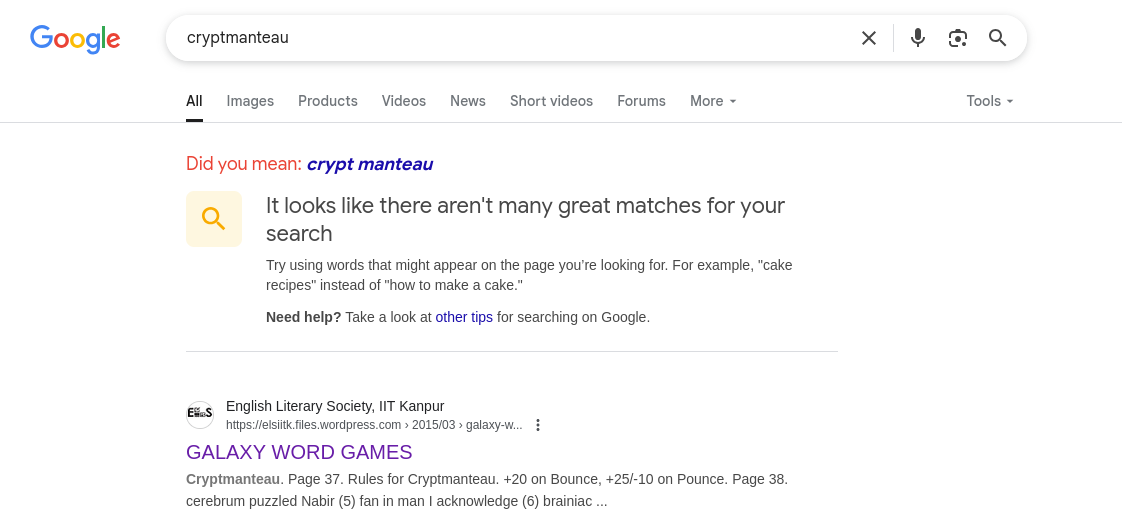Open the Forums tab

tap(642, 101)
